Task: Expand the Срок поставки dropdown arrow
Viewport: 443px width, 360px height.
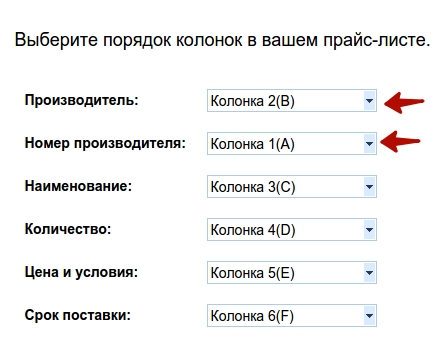Action: coord(369,316)
